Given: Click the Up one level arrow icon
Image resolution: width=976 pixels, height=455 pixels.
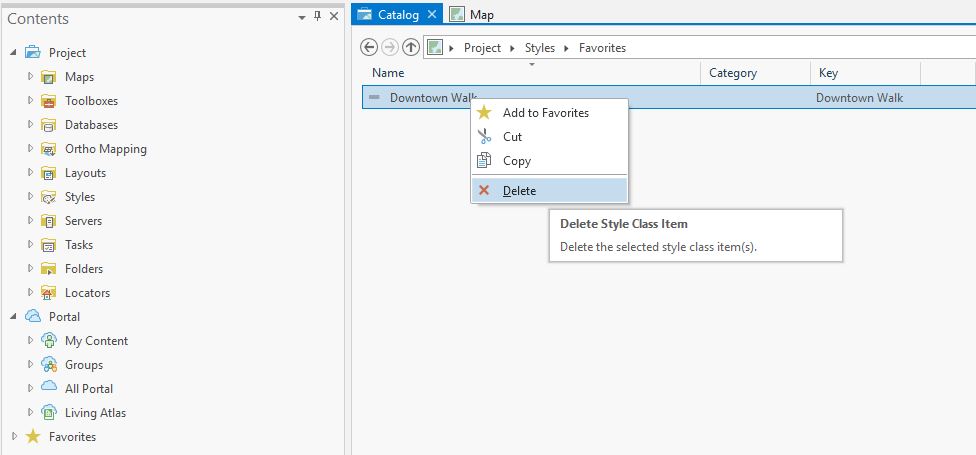Looking at the screenshot, I should pyautogui.click(x=410, y=47).
